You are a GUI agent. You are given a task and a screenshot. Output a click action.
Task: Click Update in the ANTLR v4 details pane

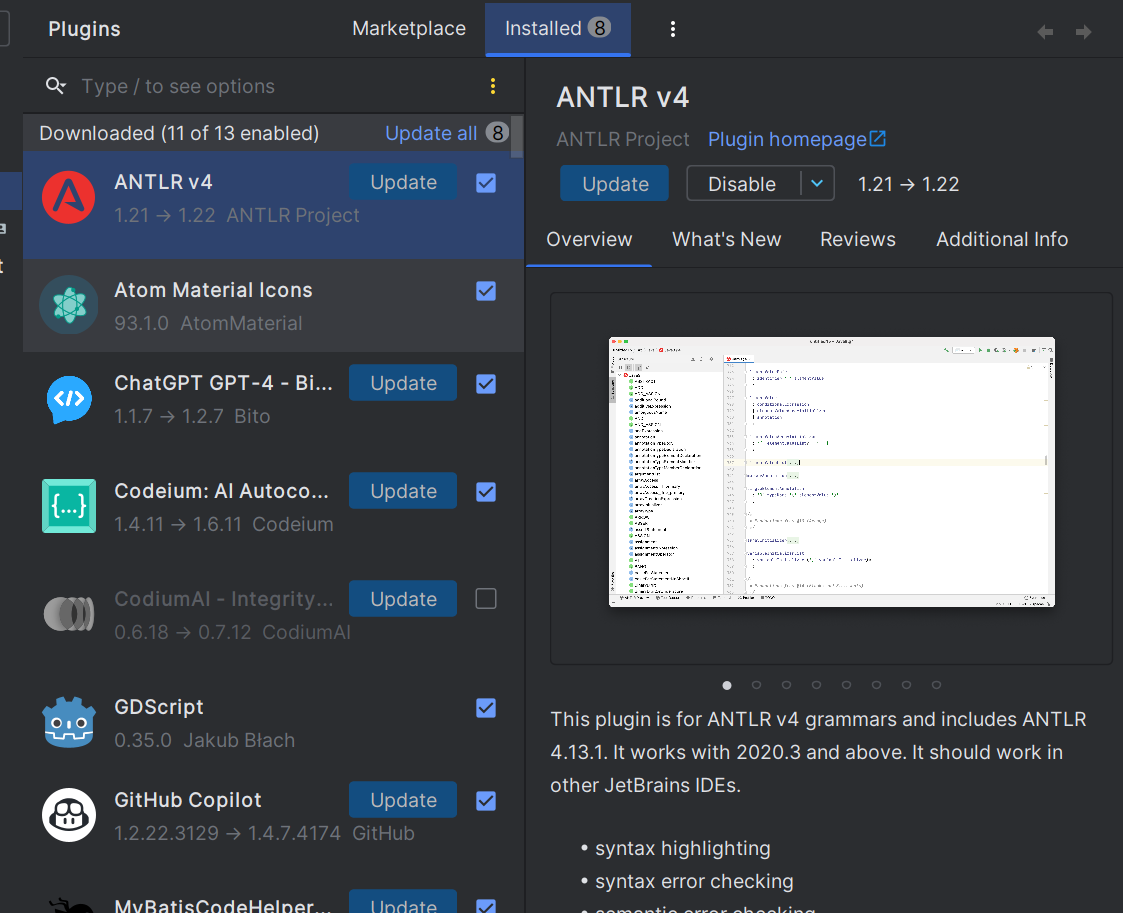(x=614, y=184)
